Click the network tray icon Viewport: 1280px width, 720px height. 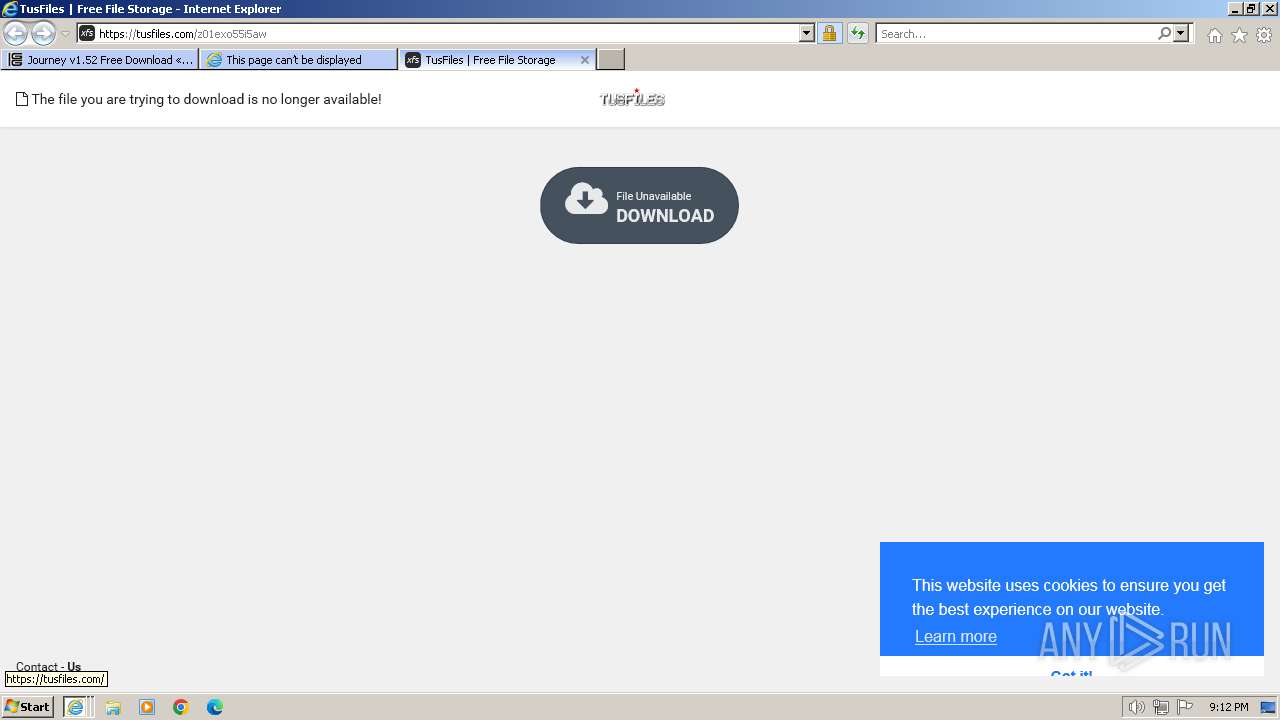pyautogui.click(x=1161, y=707)
